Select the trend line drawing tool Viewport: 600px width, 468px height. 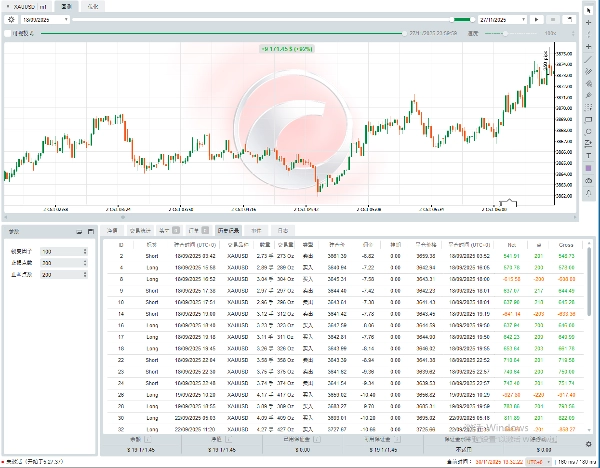[589, 60]
